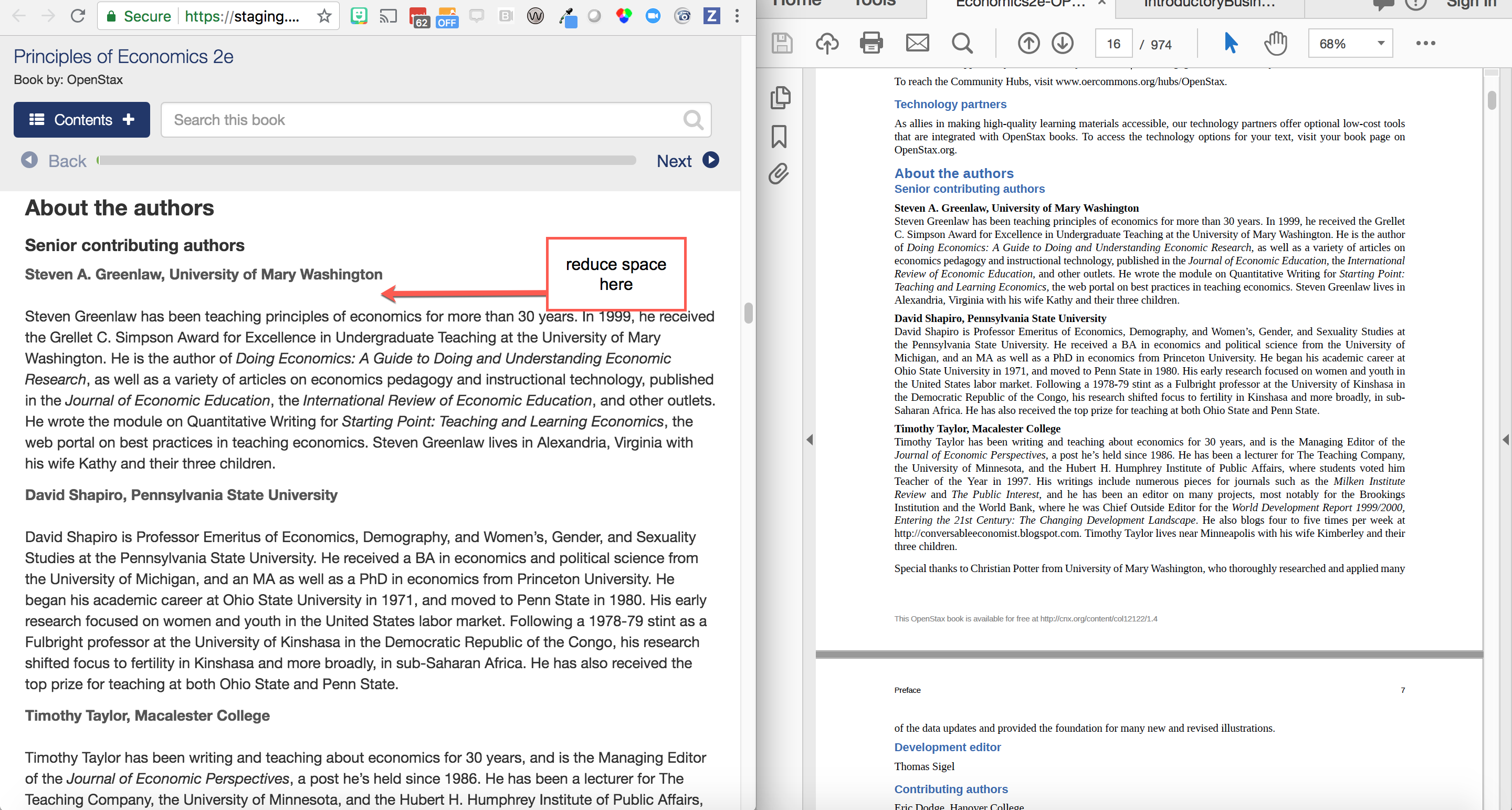Upload the document to Adobe cloud

[826, 43]
